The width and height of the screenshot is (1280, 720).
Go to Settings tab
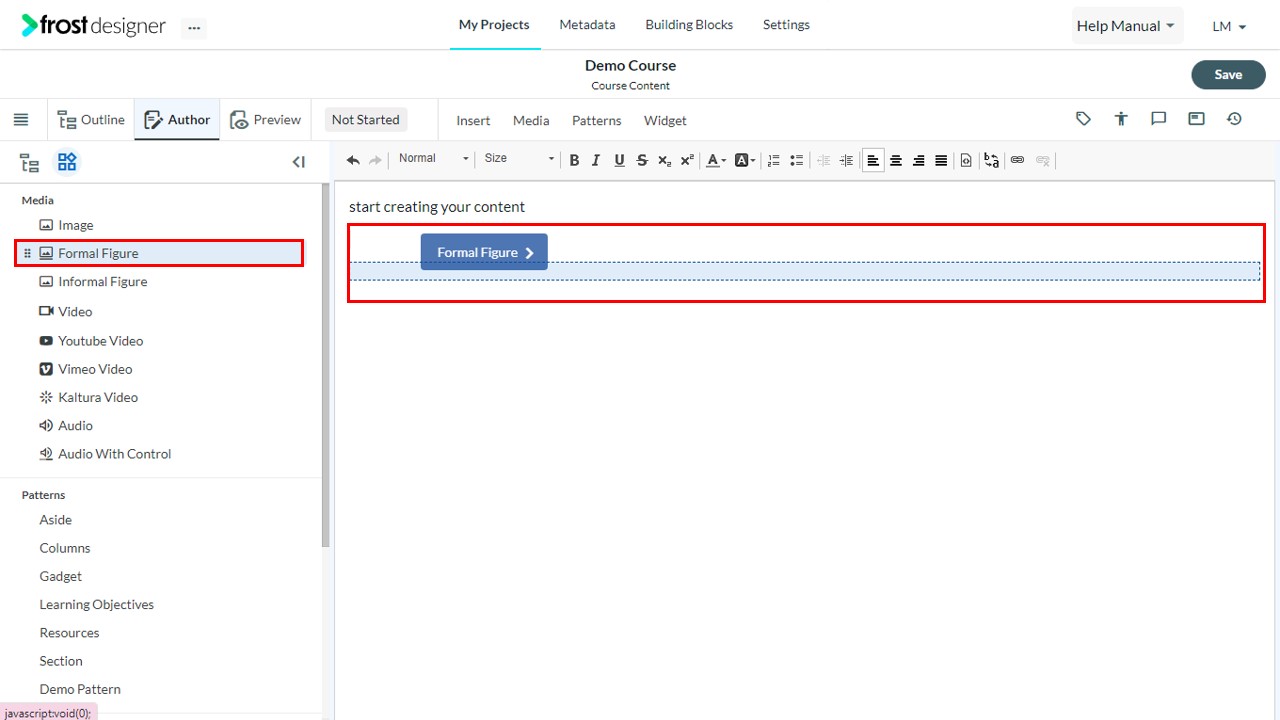[786, 24]
